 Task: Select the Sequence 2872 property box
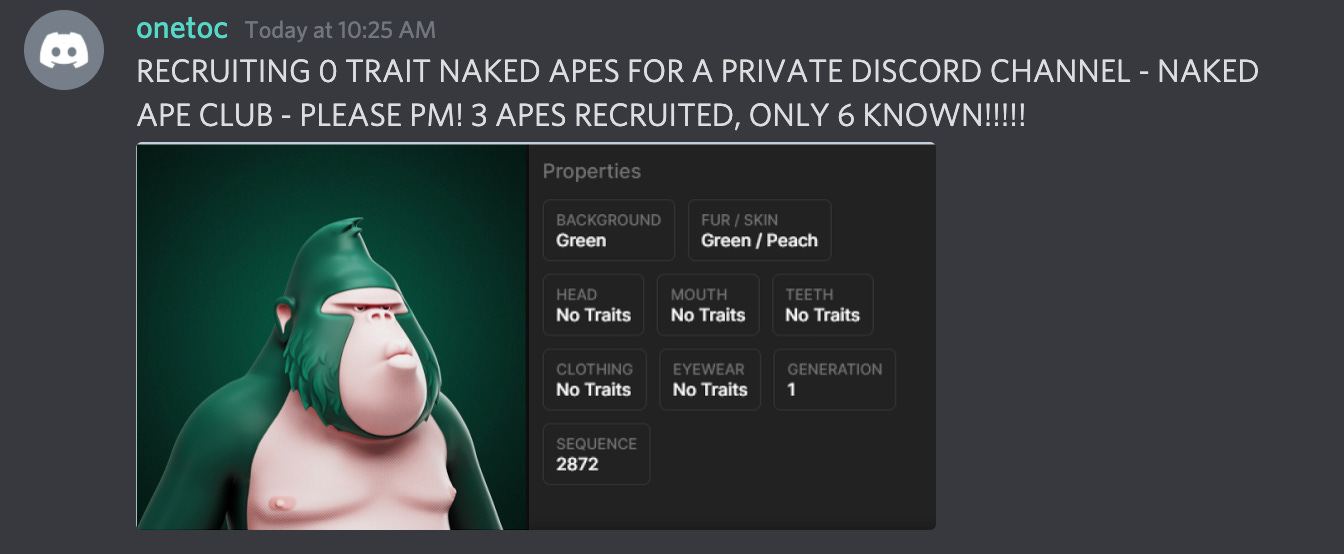(x=597, y=454)
